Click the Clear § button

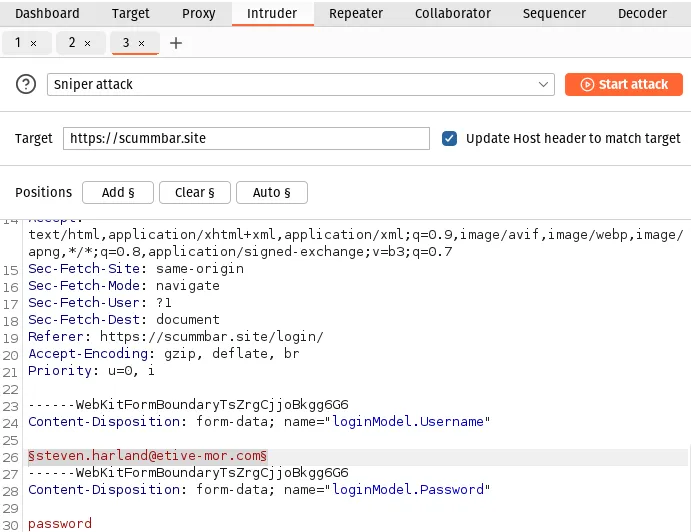[x=194, y=192]
